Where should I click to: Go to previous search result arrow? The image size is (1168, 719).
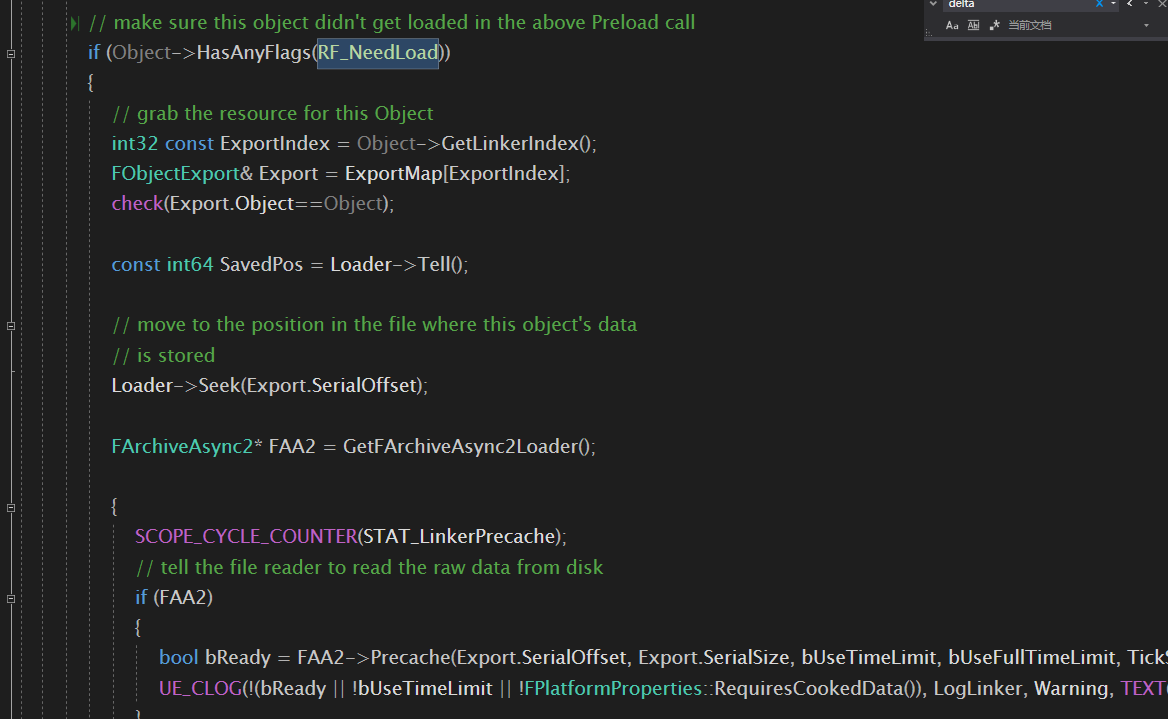(1130, 4)
